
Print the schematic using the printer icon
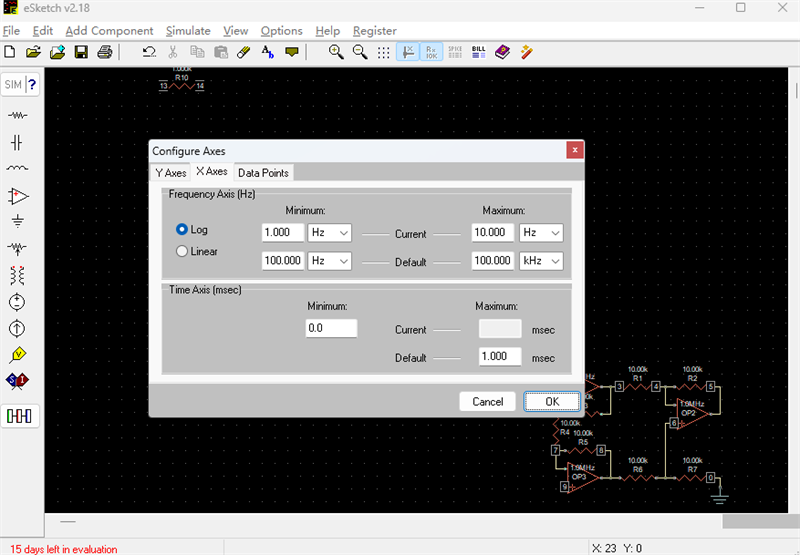105,52
